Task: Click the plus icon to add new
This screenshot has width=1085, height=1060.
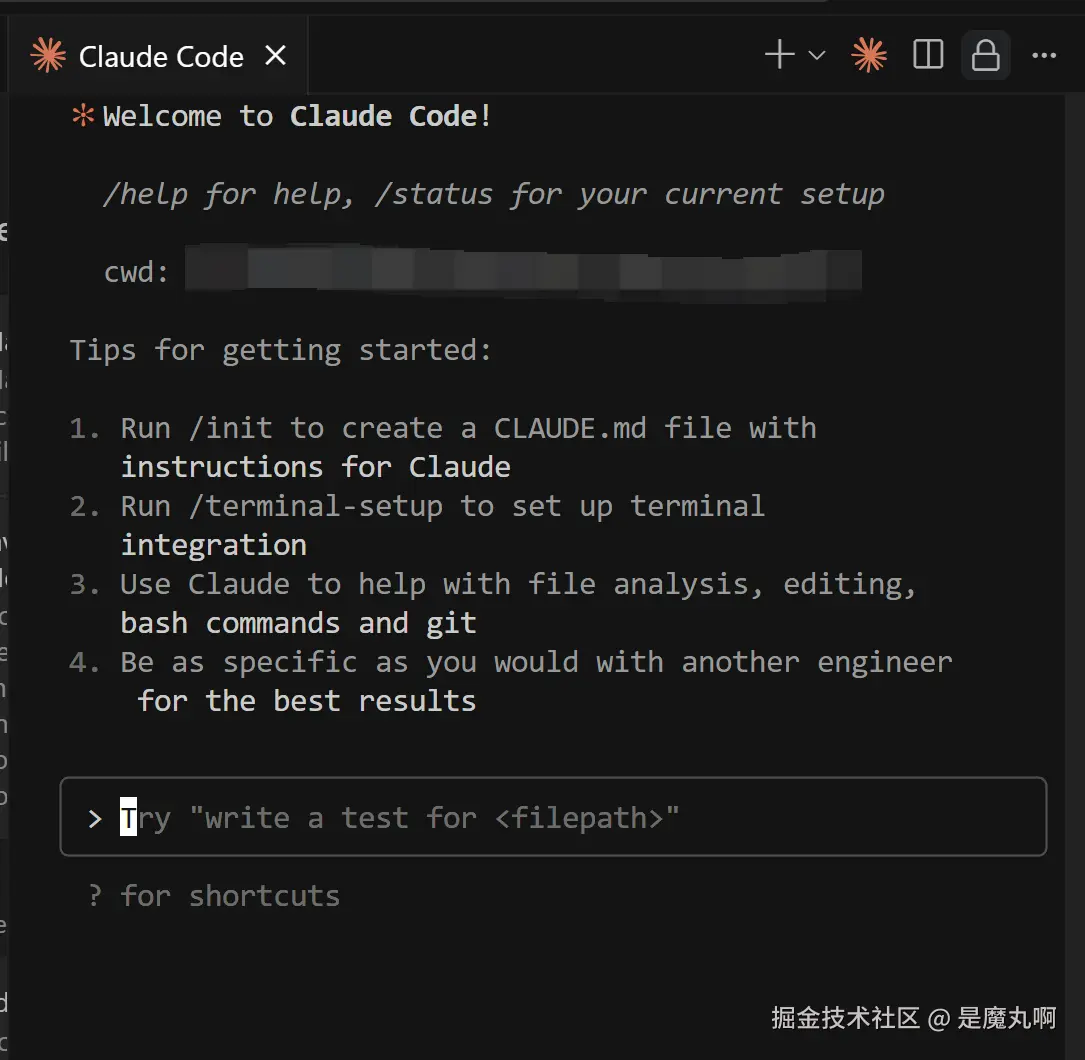Action: 779,55
